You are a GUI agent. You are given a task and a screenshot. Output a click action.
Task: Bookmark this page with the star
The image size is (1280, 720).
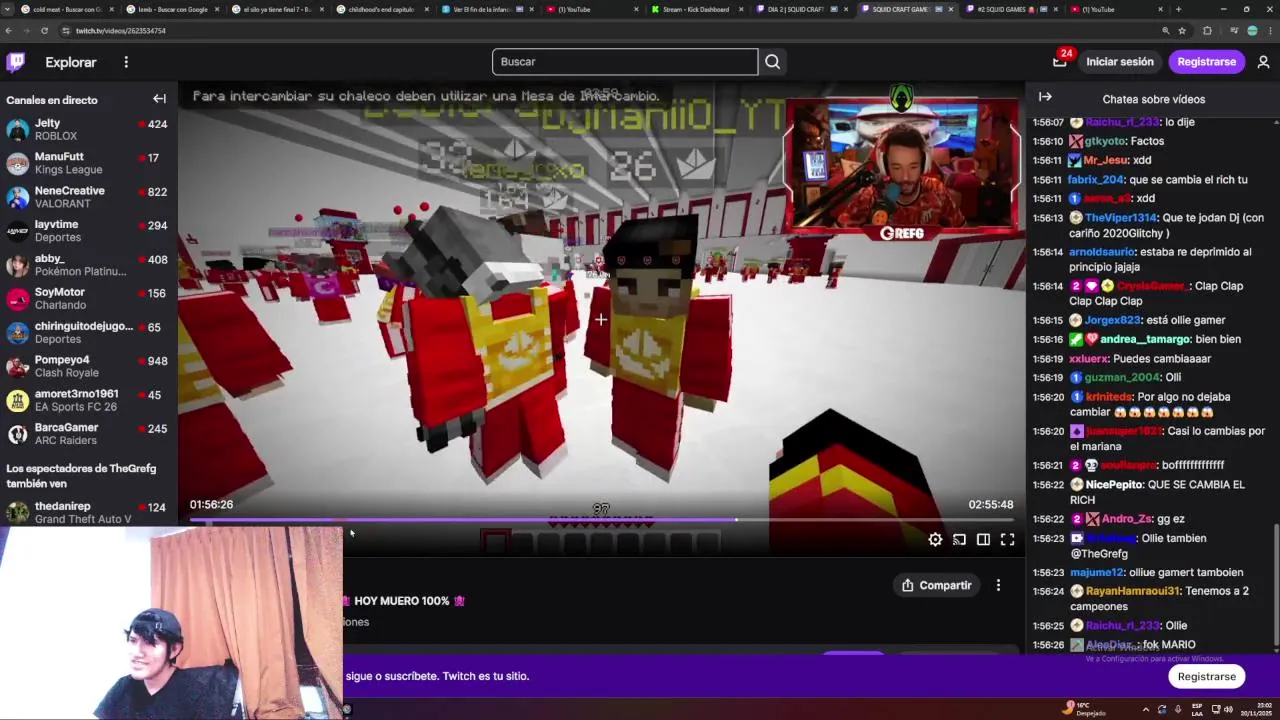click(x=1184, y=31)
